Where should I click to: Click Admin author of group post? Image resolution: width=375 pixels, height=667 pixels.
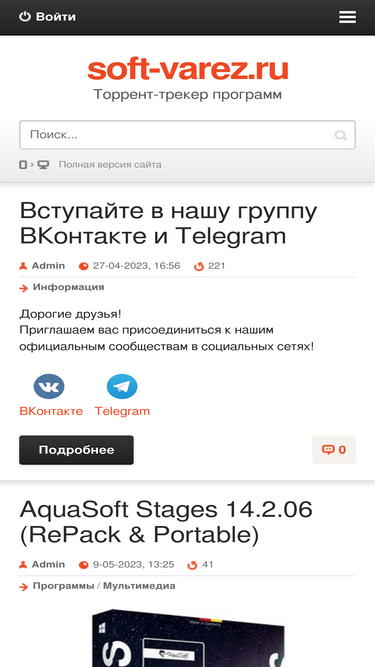tap(48, 266)
